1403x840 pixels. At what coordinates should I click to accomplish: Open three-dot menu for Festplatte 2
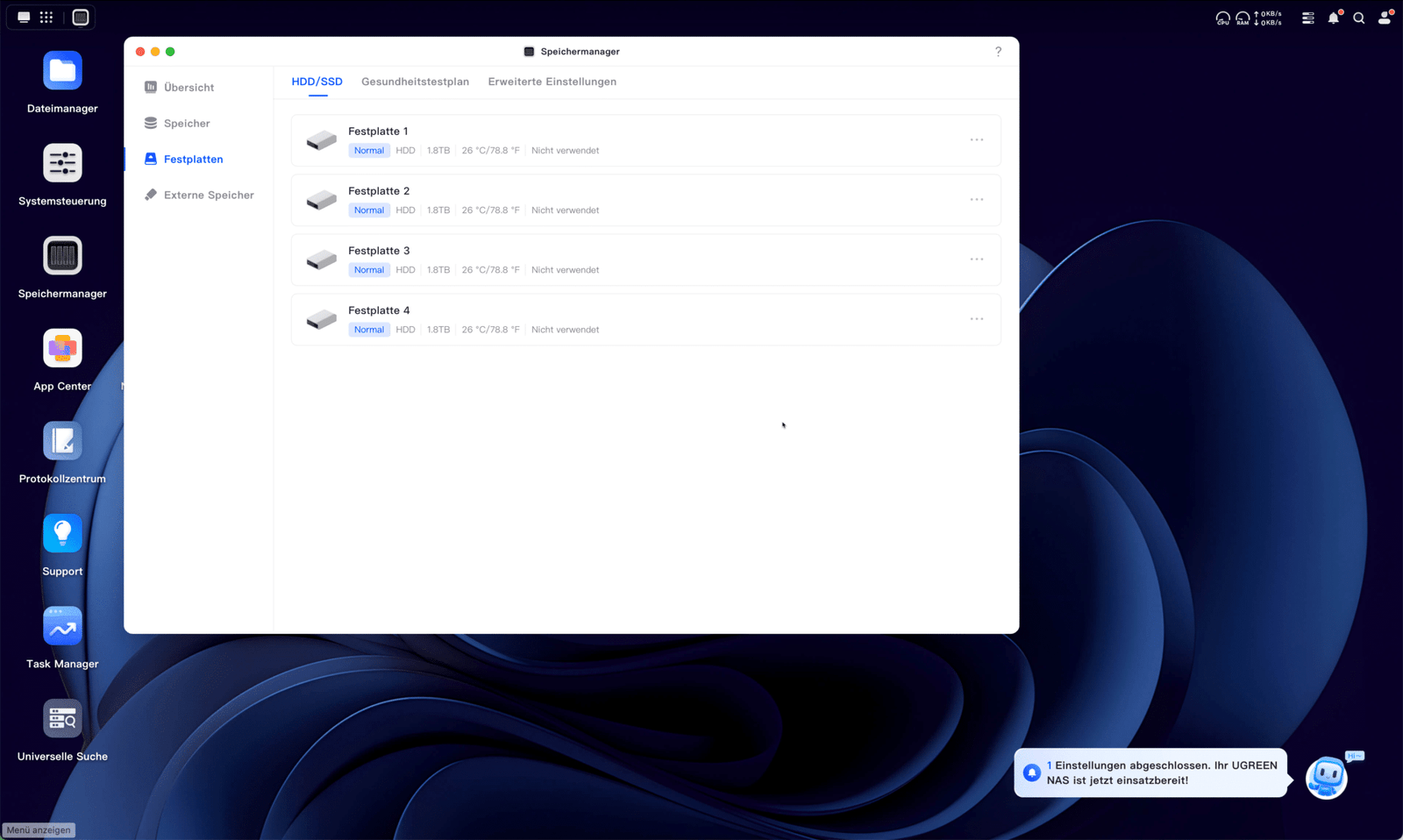(x=976, y=200)
